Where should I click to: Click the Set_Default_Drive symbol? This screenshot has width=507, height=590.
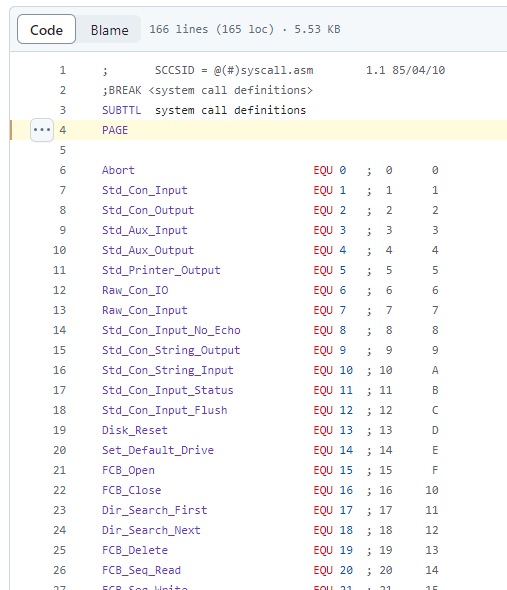[x=158, y=450]
